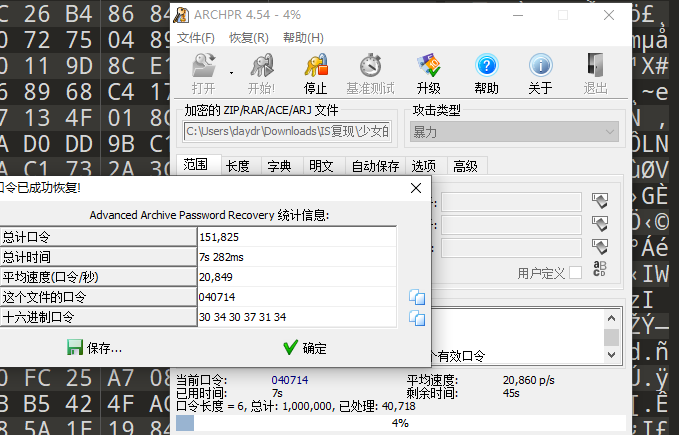Click the remaining time 45s value
This screenshot has width=679, height=435.
[x=511, y=393]
